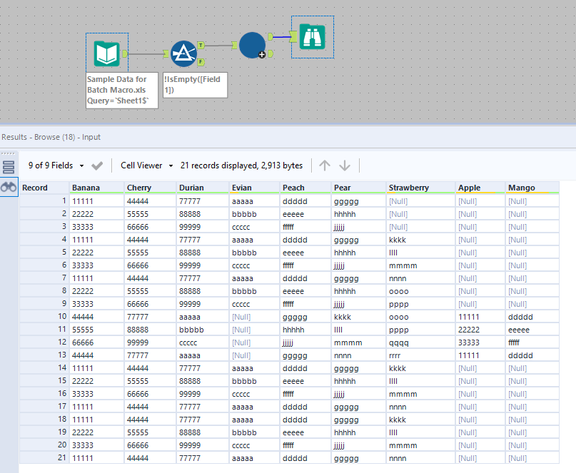The width and height of the screenshot is (576, 473).
Task: Click the wire between Input Data and Filter
Action: click(145, 54)
